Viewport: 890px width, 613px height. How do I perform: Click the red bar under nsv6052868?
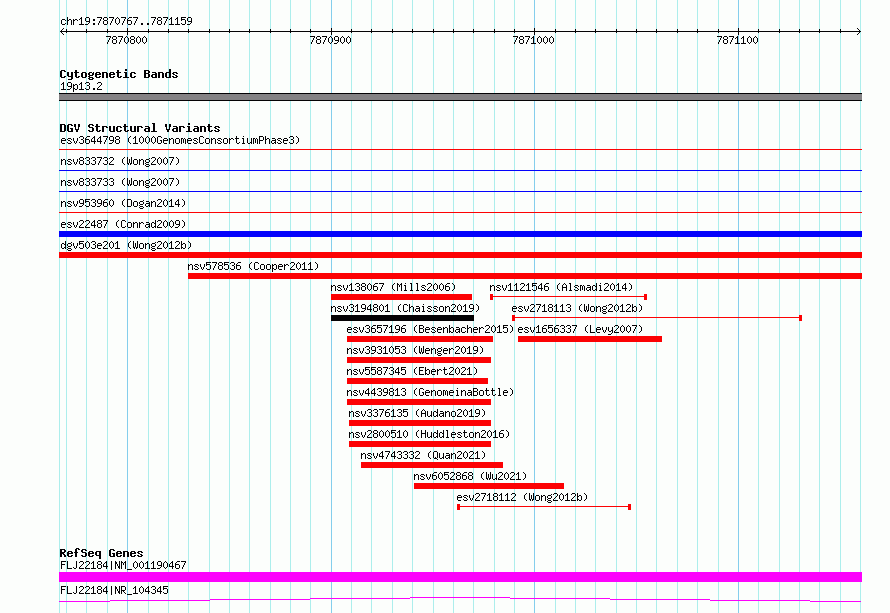(x=489, y=486)
